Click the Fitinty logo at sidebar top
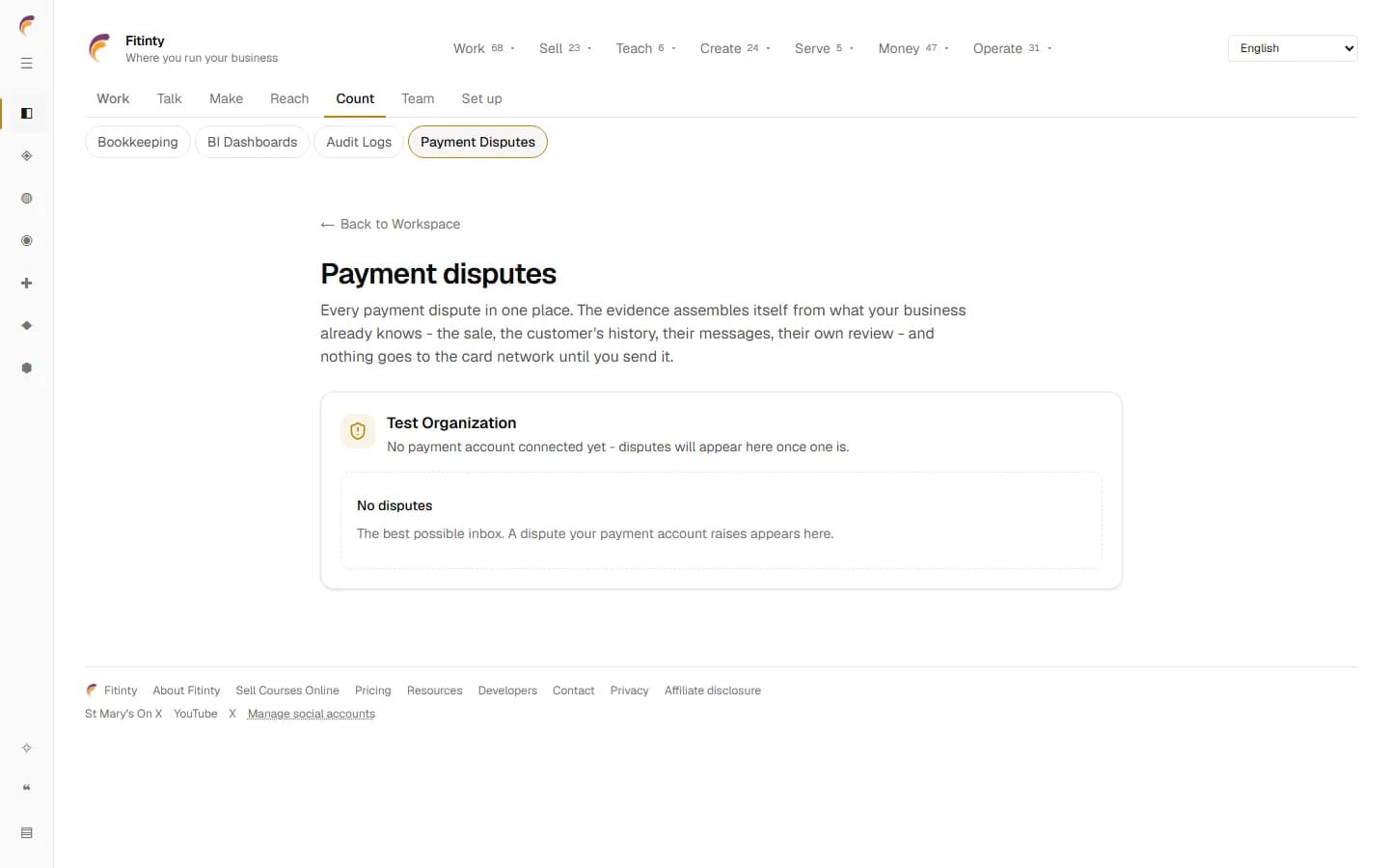This screenshot has height=868, width=1389. pos(27,26)
